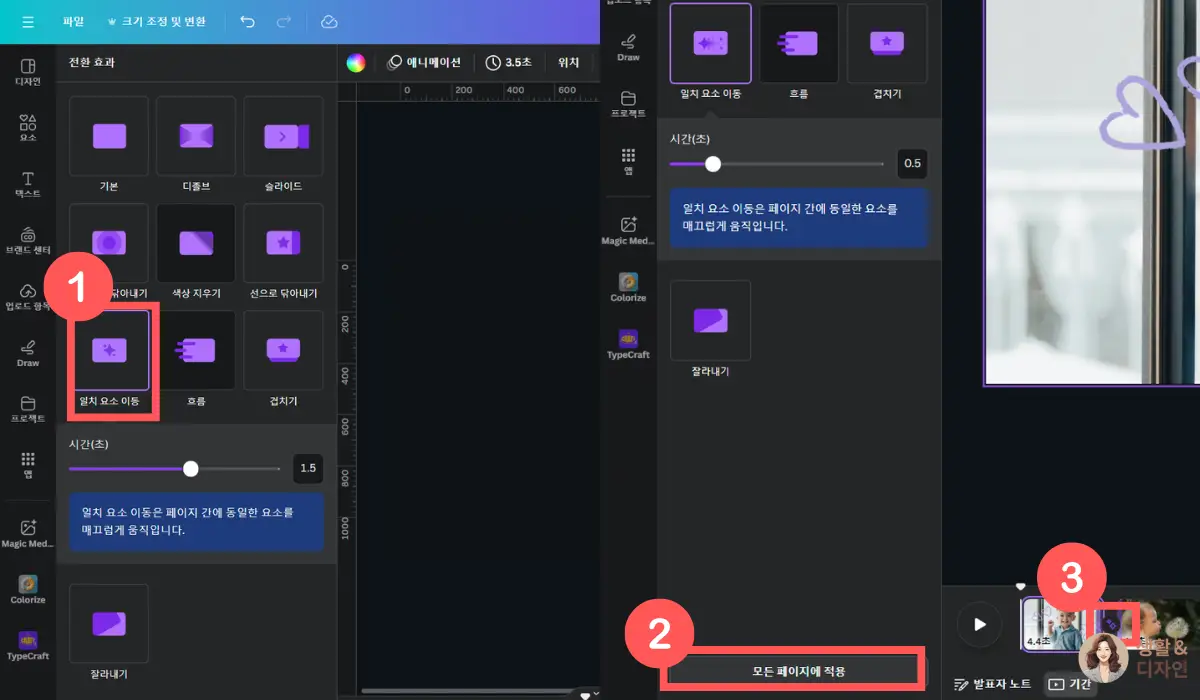The image size is (1200, 700).
Task: Open the 파일 menu
Action: (71, 21)
